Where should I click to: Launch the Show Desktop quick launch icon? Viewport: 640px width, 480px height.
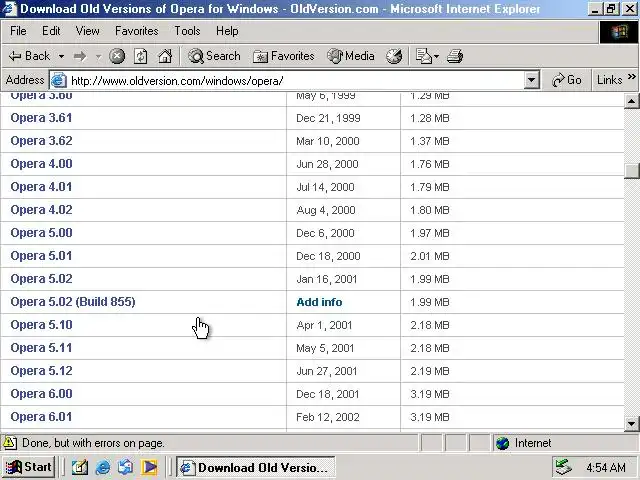pos(80,467)
